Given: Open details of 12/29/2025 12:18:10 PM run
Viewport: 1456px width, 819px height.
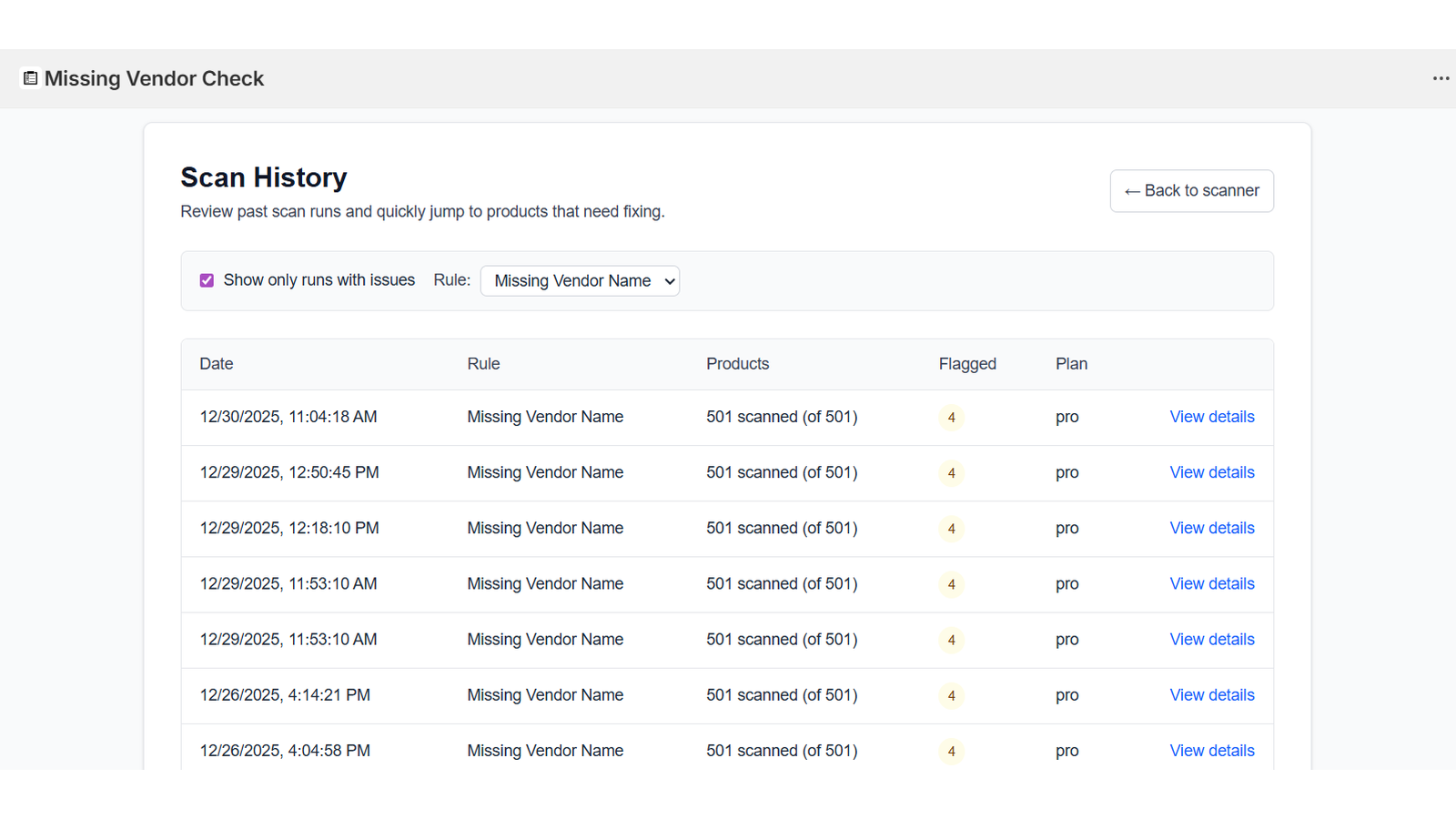Looking at the screenshot, I should tap(1211, 528).
